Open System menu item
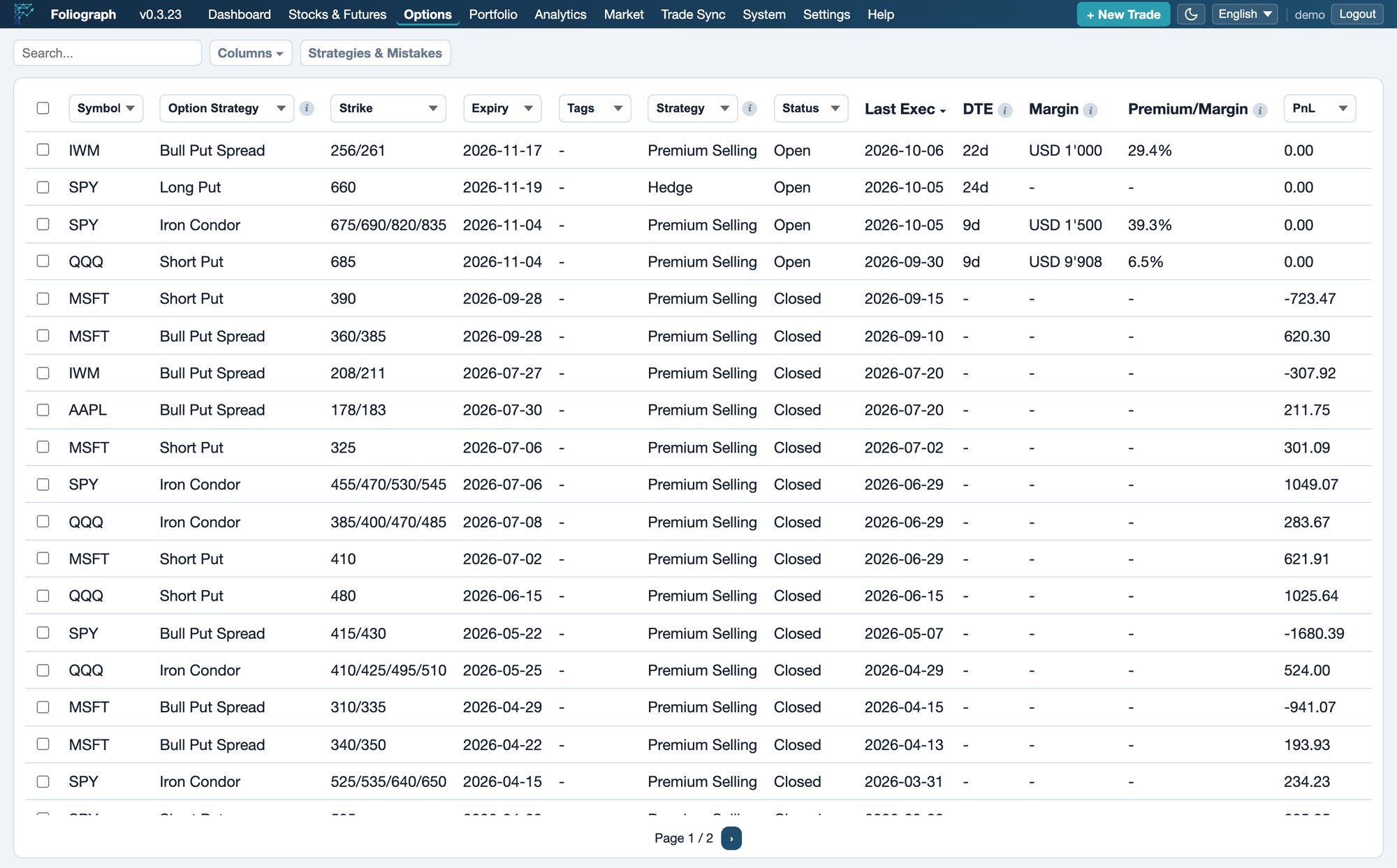 click(x=764, y=14)
